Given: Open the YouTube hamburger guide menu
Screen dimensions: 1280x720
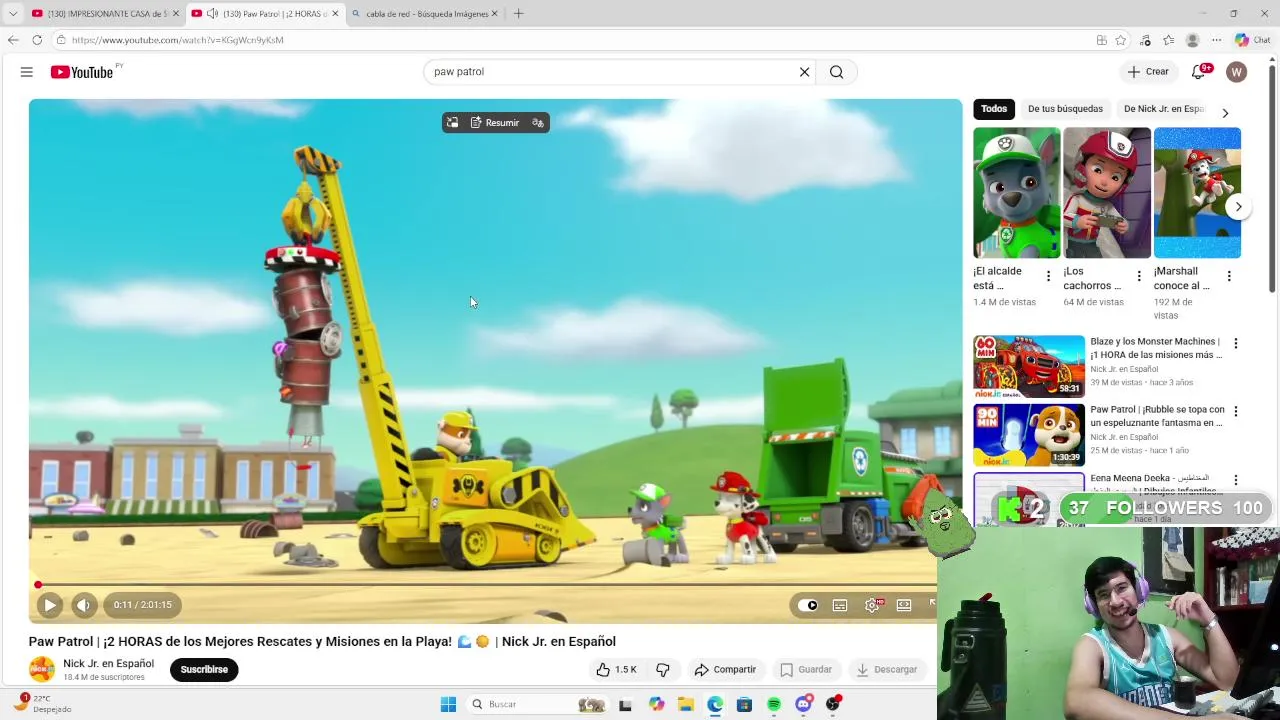Looking at the screenshot, I should click(27, 72).
